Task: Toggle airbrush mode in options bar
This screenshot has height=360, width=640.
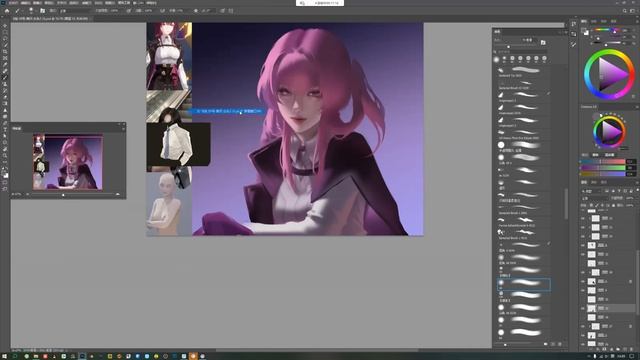Action: (x=162, y=11)
